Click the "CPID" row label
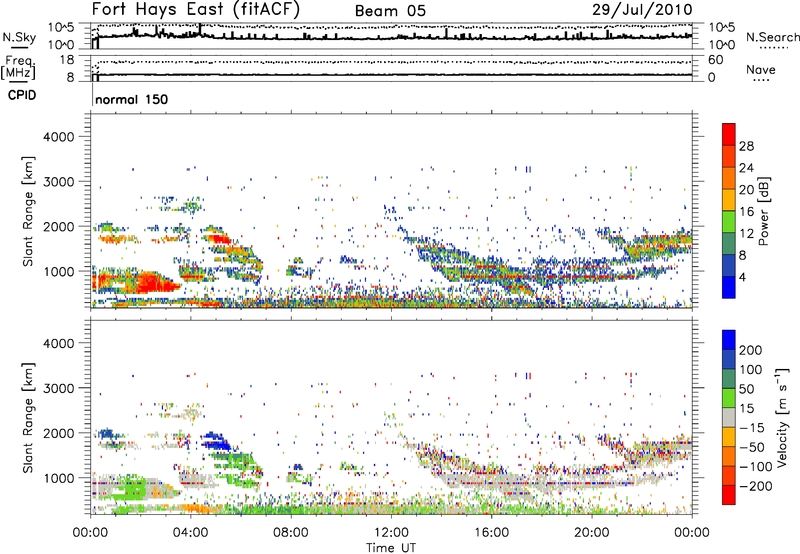 (22, 95)
